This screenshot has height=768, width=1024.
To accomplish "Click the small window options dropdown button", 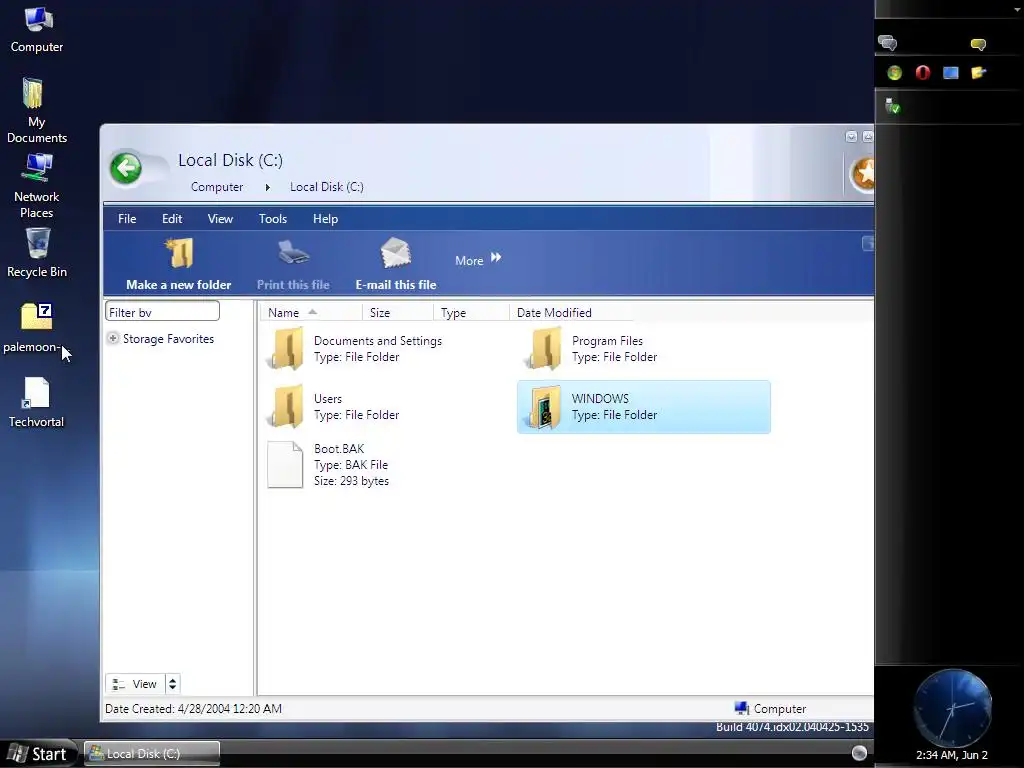I will tap(851, 136).
